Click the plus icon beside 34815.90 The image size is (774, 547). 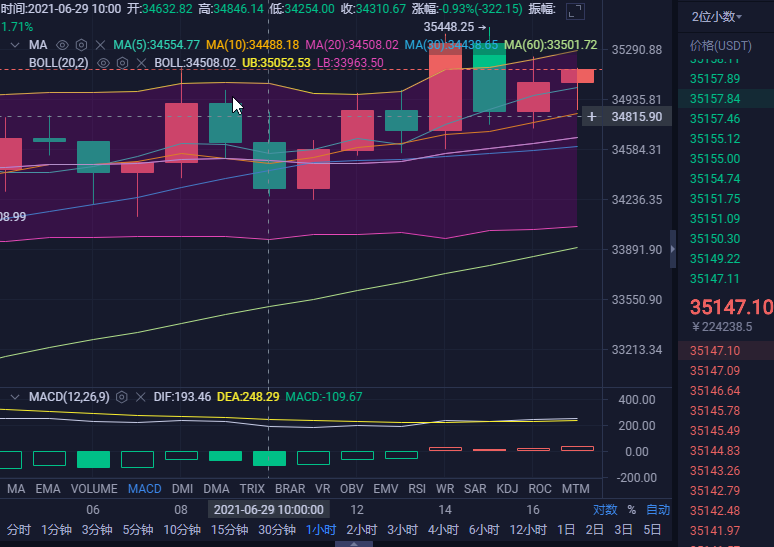tap(591, 117)
